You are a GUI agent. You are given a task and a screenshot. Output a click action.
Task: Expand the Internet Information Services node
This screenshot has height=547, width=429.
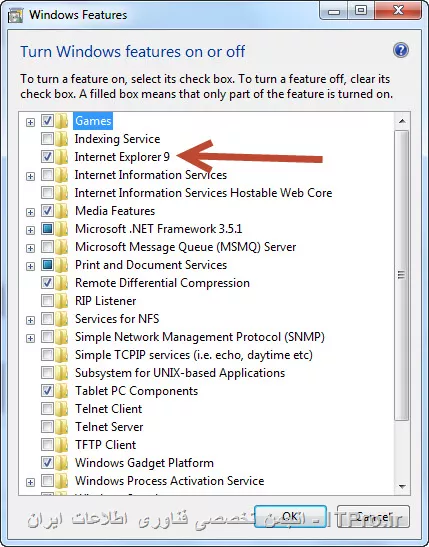(x=31, y=177)
